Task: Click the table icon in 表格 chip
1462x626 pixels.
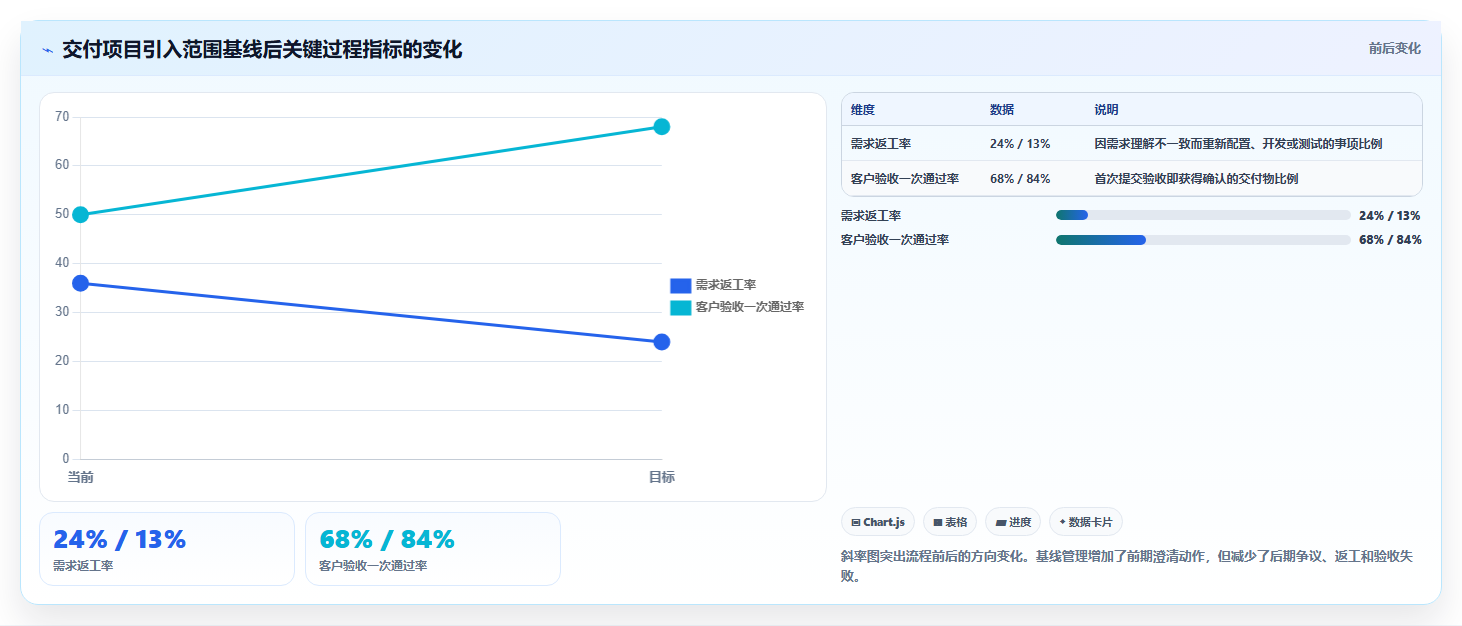Action: coord(938,522)
